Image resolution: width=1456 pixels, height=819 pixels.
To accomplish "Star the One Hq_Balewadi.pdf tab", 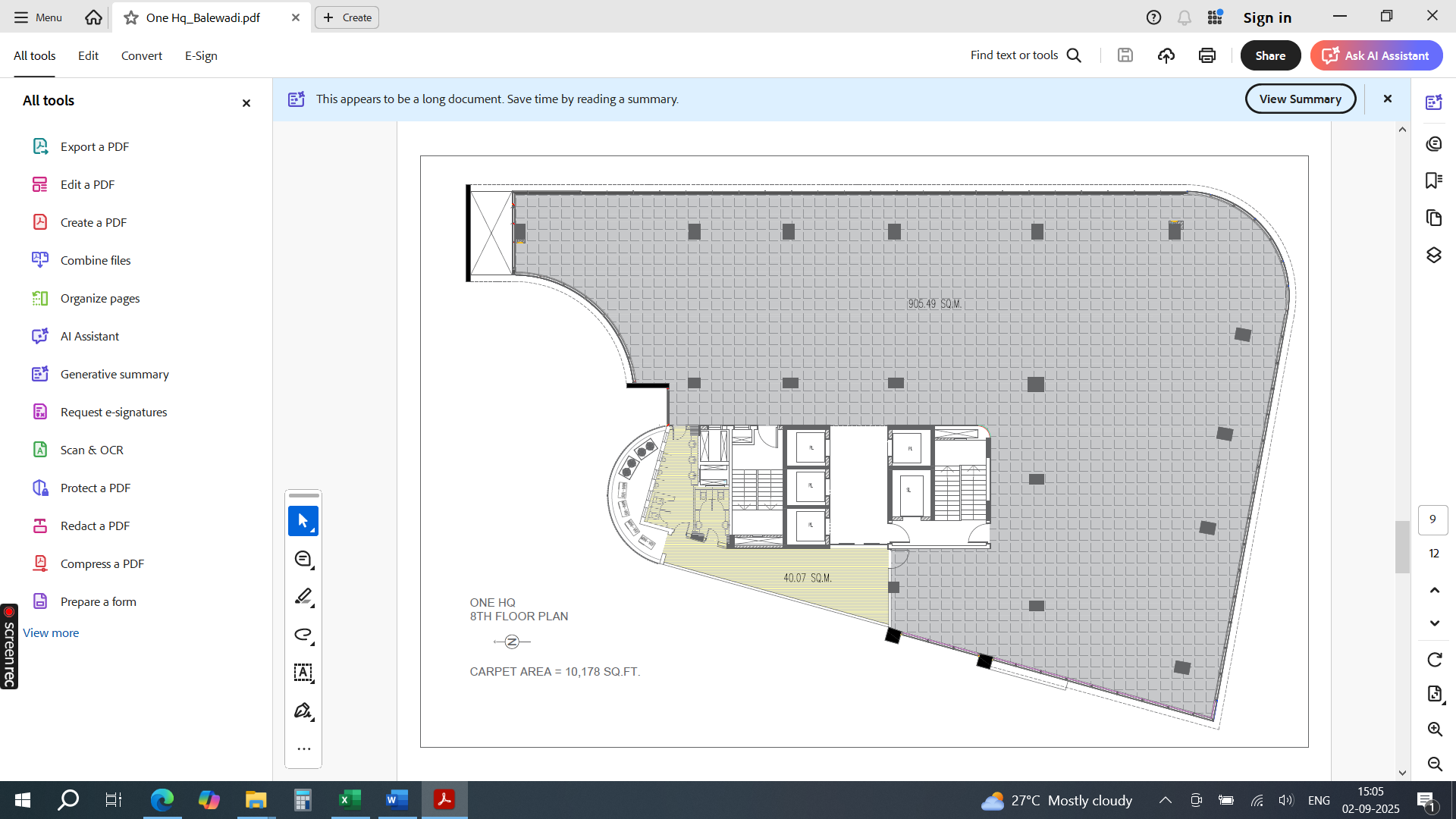I will pyautogui.click(x=131, y=17).
